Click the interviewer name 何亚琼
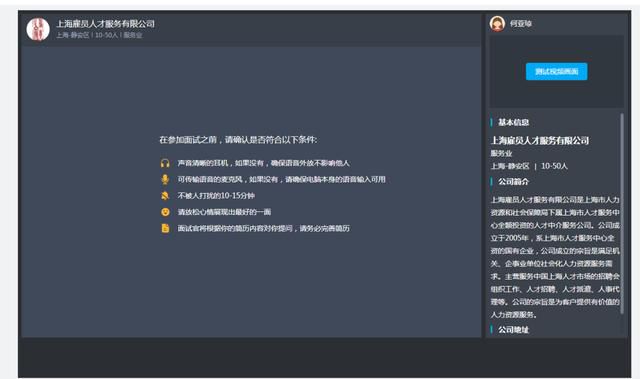Screen dimensions: 640x379 click(520, 24)
